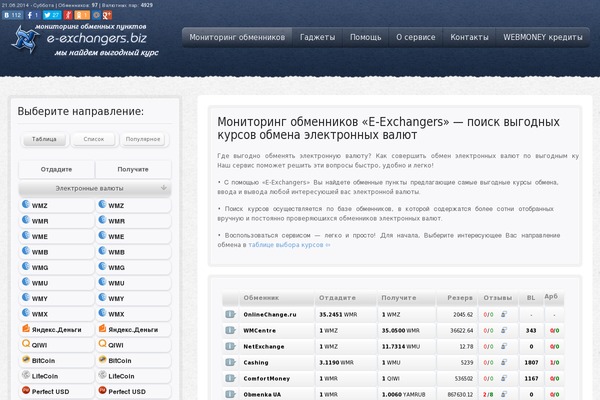Click the info icon in Cashing row

pos(230,362)
